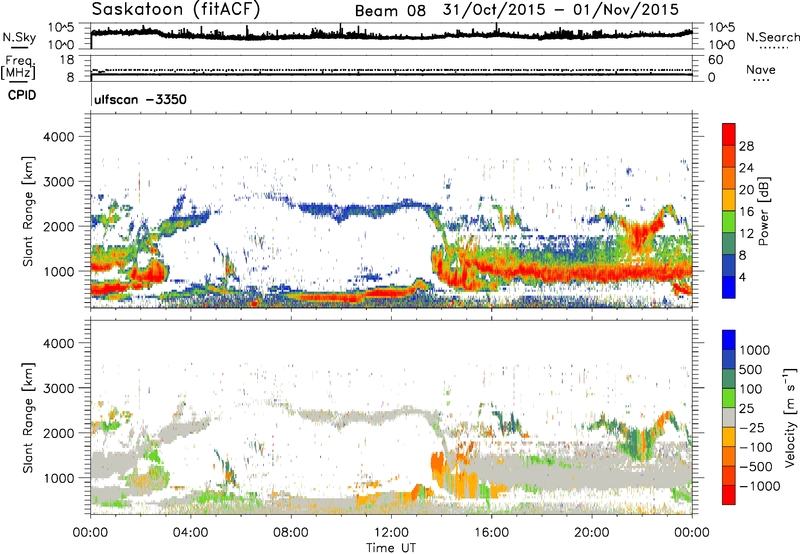Click the '12:00' time tick label

tap(391, 533)
